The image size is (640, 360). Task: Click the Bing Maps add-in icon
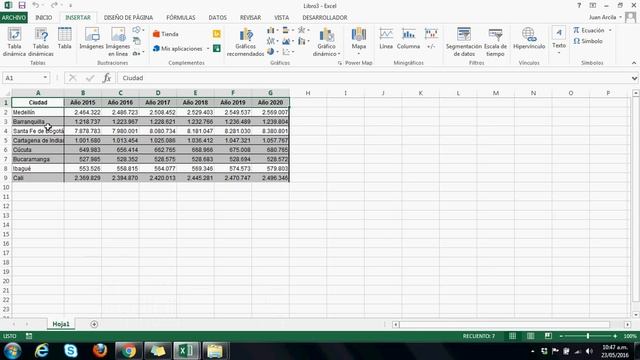tap(217, 34)
